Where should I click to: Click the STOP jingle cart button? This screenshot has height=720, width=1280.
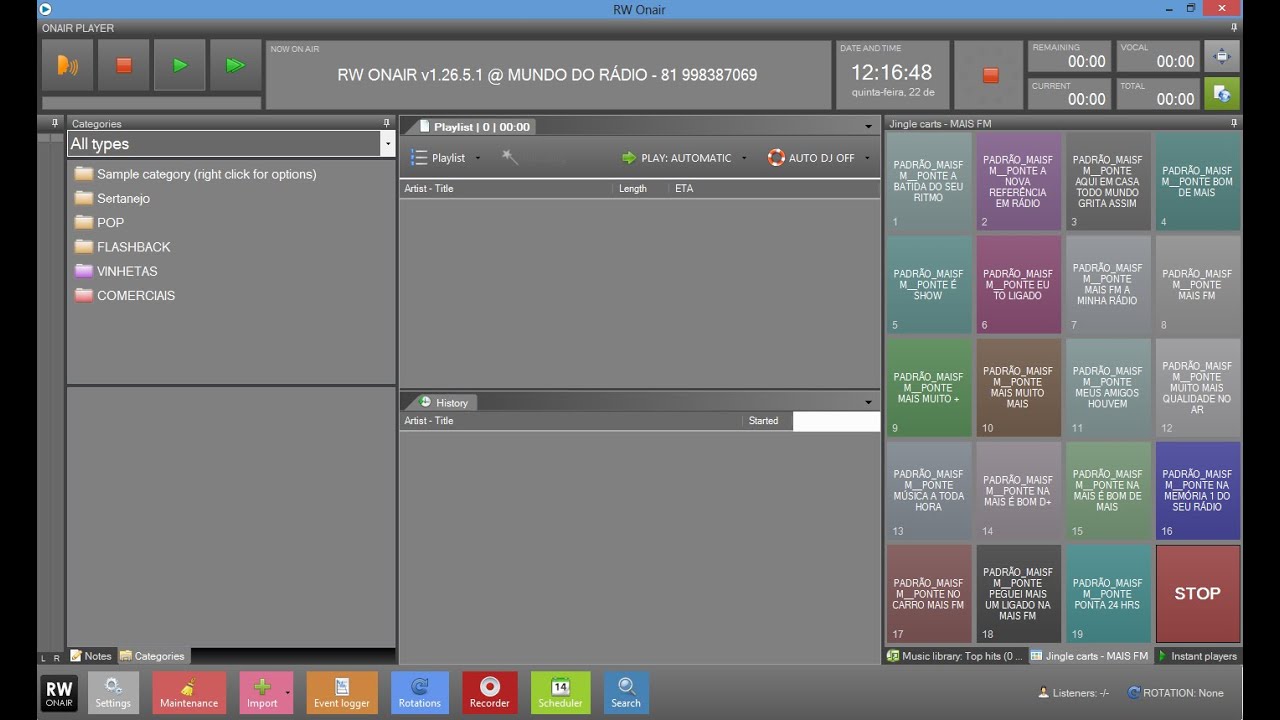1198,593
